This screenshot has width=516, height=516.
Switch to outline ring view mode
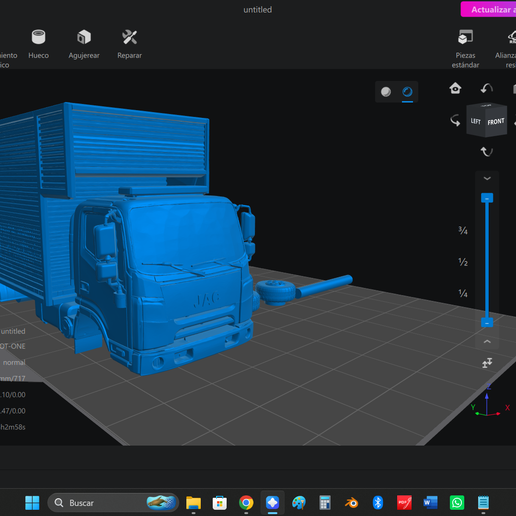point(407,92)
